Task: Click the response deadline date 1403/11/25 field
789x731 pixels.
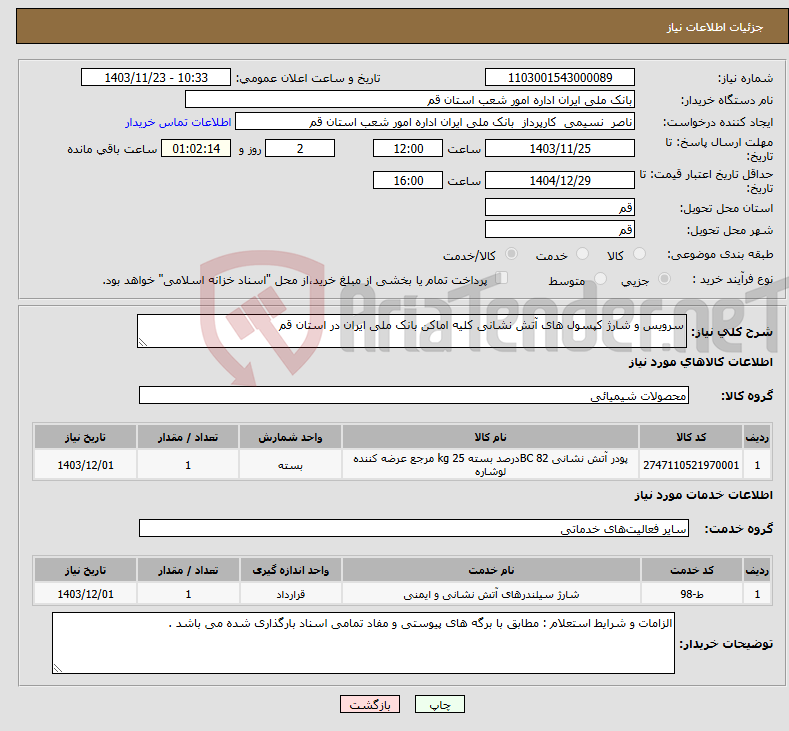Action: click(559, 148)
